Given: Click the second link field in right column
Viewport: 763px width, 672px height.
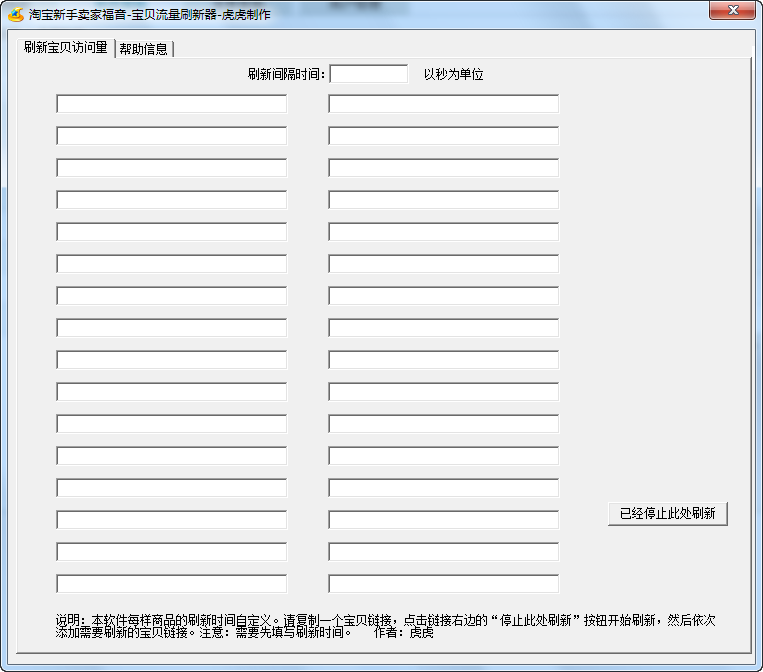Looking at the screenshot, I should 444,136.
